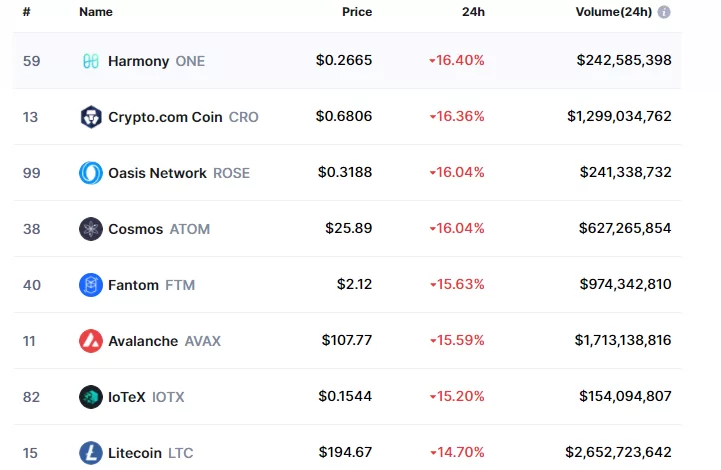Sort table by the # rank column
The image size is (721, 470).
pyautogui.click(x=27, y=12)
